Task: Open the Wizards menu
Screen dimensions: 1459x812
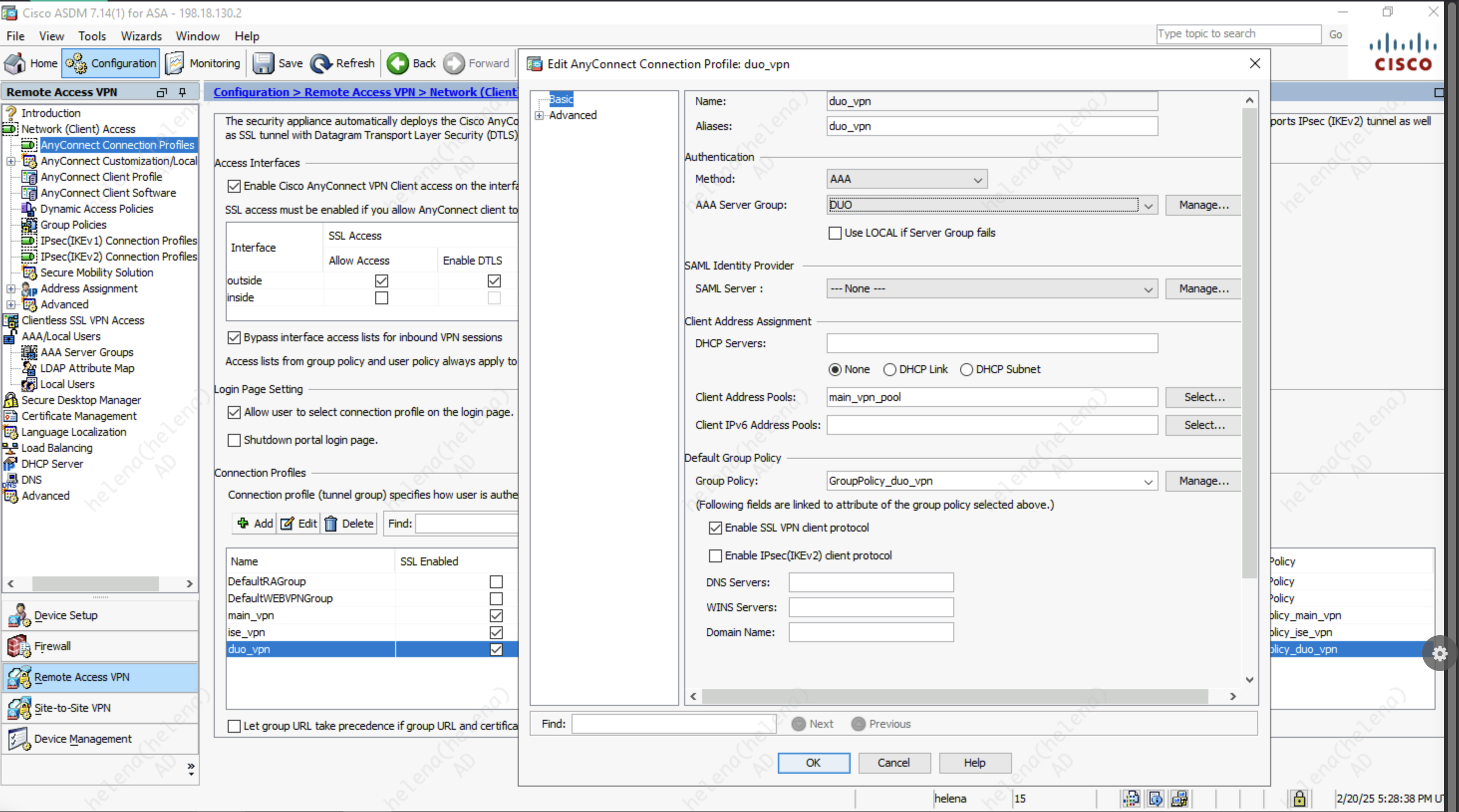Action: [x=141, y=36]
